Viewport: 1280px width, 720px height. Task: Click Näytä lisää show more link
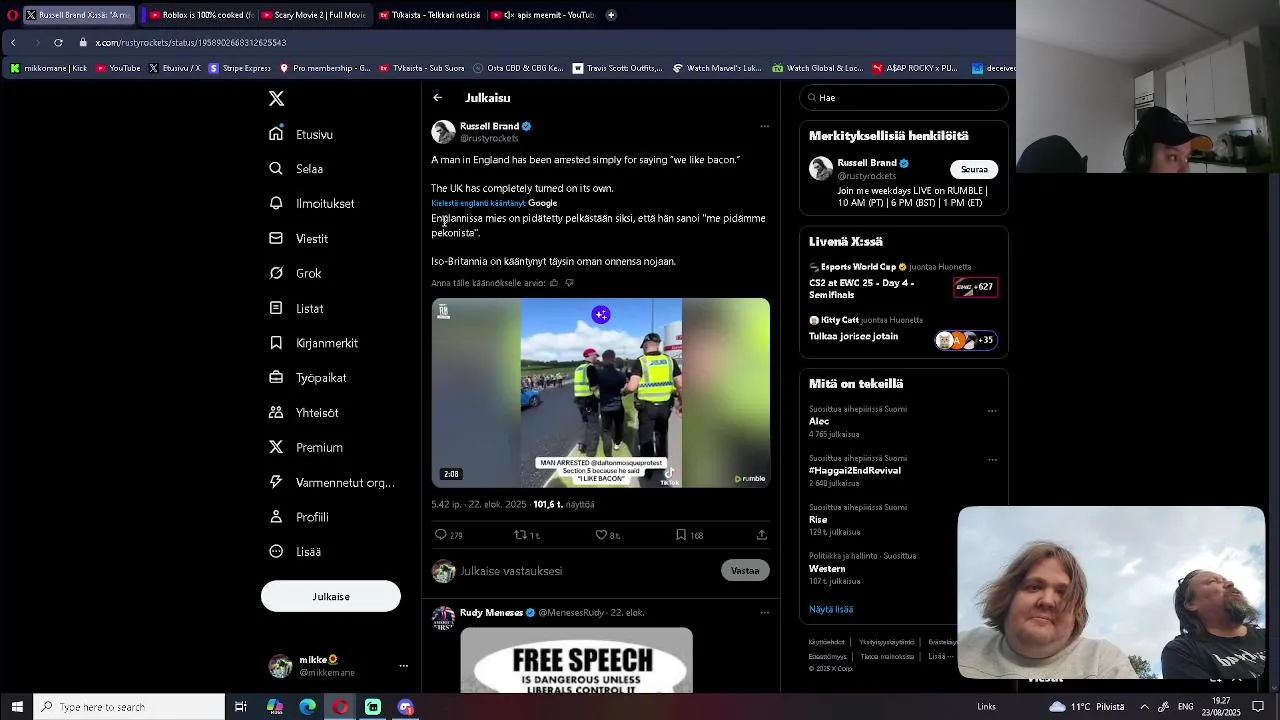[831, 609]
